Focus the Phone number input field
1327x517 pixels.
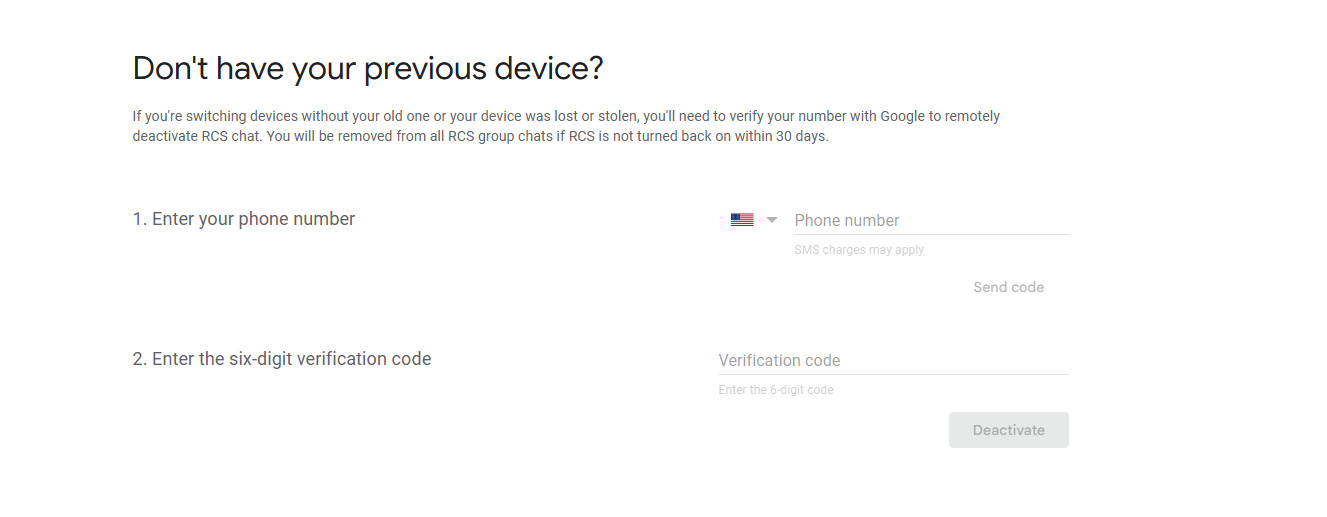(x=930, y=220)
